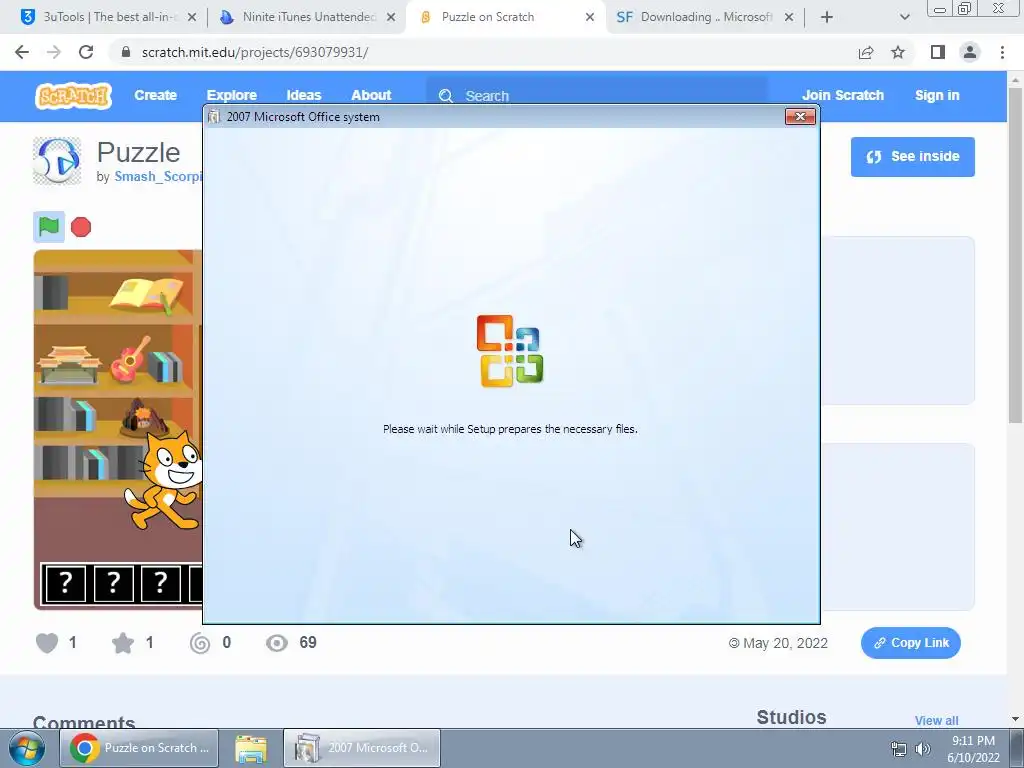Viewport: 1024px width, 768px height.
Task: Toggle Chrome side panel icon
Action: pyautogui.click(x=938, y=52)
